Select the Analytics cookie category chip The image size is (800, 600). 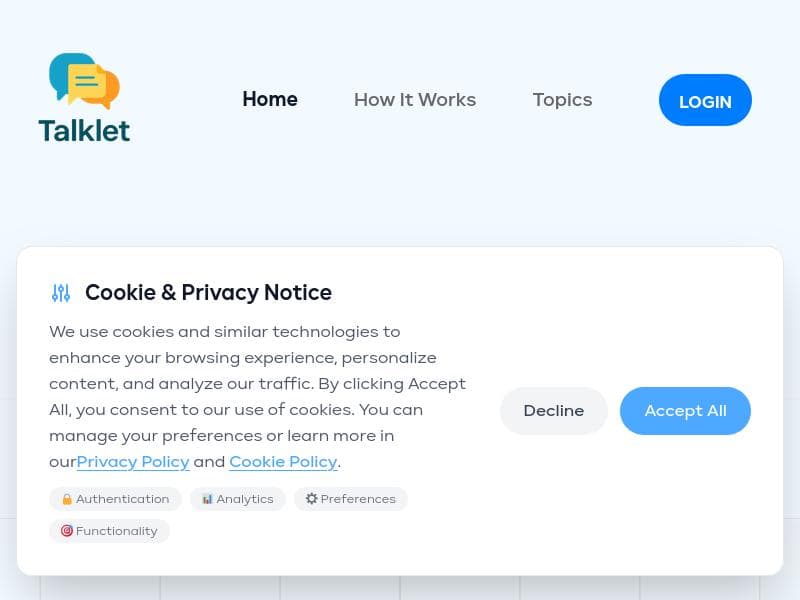[237, 498]
